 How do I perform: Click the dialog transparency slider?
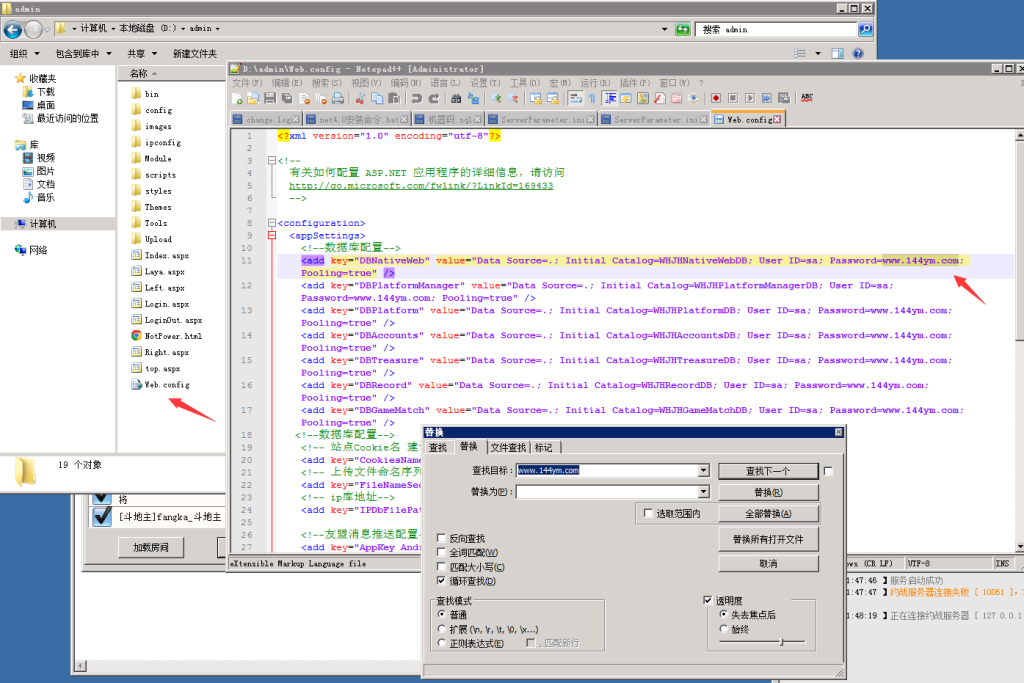click(x=780, y=640)
